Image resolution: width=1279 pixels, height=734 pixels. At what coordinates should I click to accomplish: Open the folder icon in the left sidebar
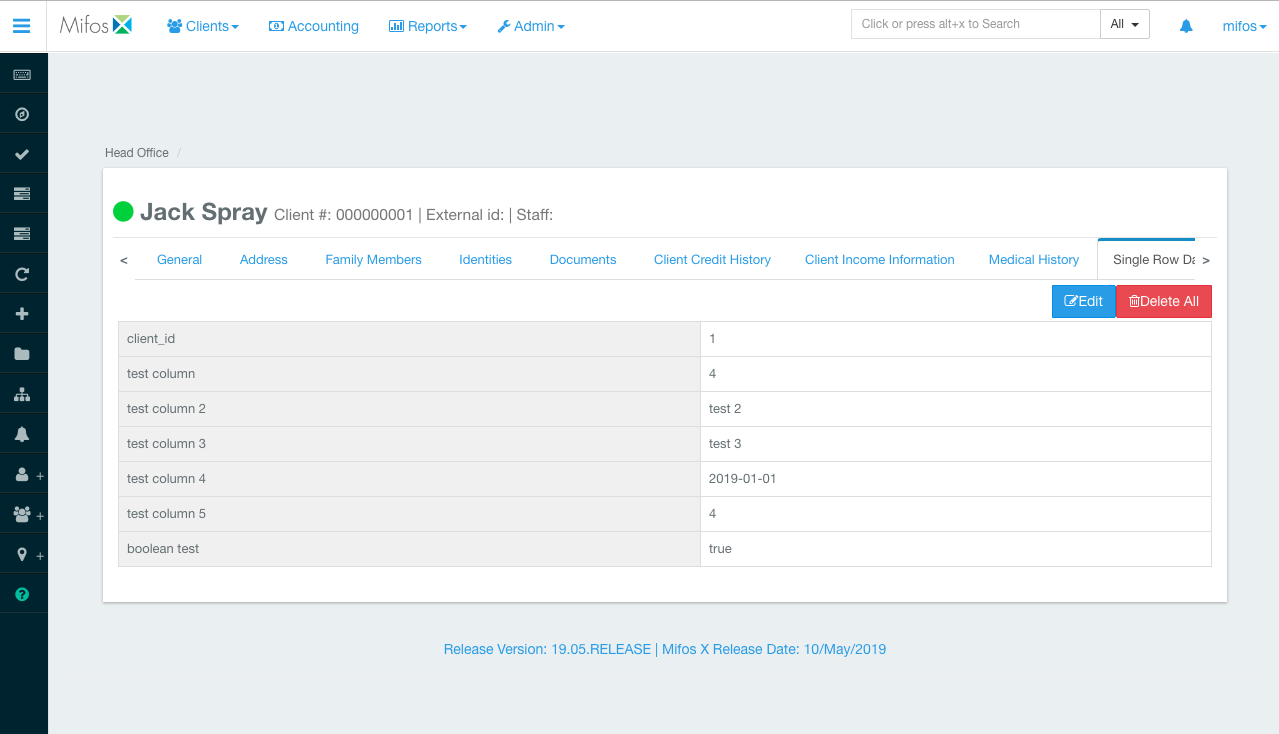22,353
